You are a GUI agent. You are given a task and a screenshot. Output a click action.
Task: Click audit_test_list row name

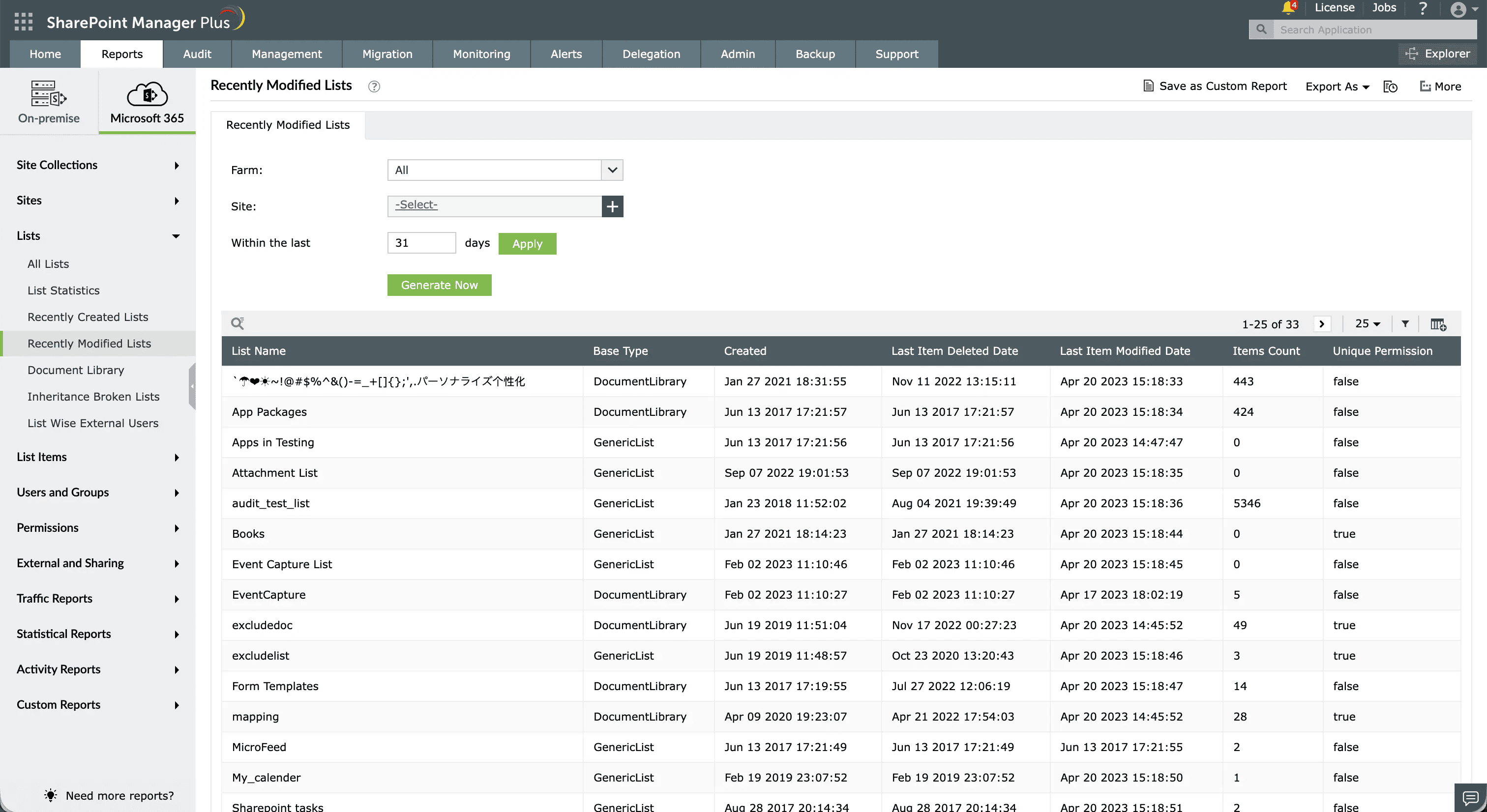pyautogui.click(x=271, y=503)
